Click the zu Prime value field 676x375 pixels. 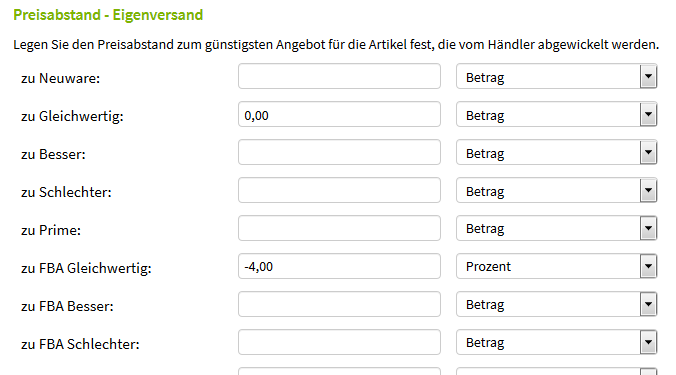[339, 228]
